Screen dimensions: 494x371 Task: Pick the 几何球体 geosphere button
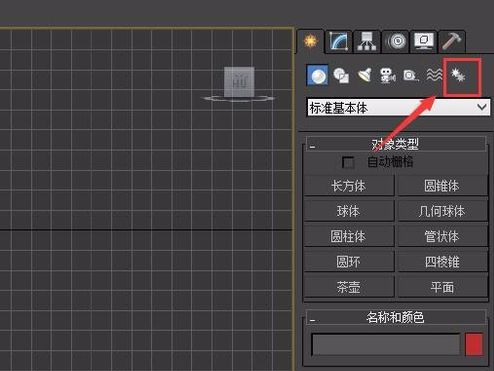click(442, 211)
